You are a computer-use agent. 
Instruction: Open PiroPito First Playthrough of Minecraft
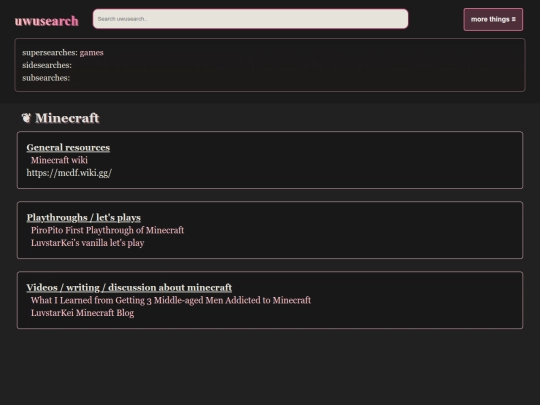[x=107, y=230]
